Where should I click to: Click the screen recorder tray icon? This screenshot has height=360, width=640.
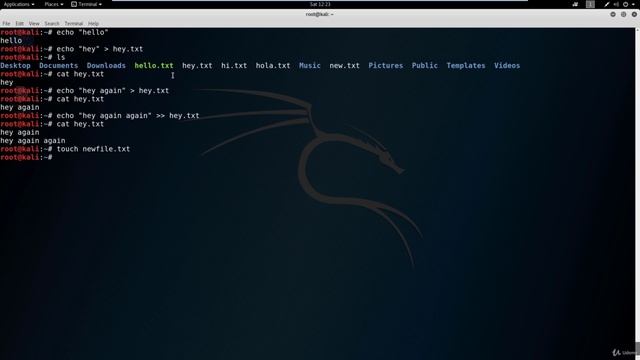575,4
